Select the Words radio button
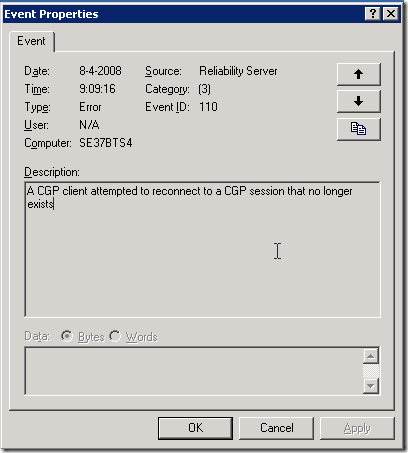This screenshot has height=453, width=408. (x=115, y=336)
